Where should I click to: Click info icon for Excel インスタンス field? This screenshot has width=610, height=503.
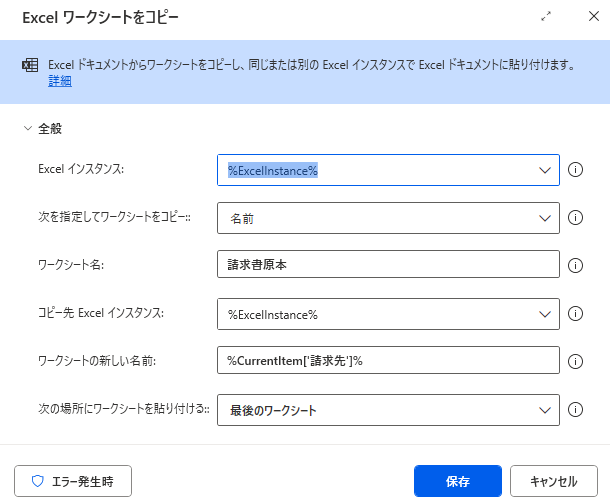pyautogui.click(x=575, y=170)
